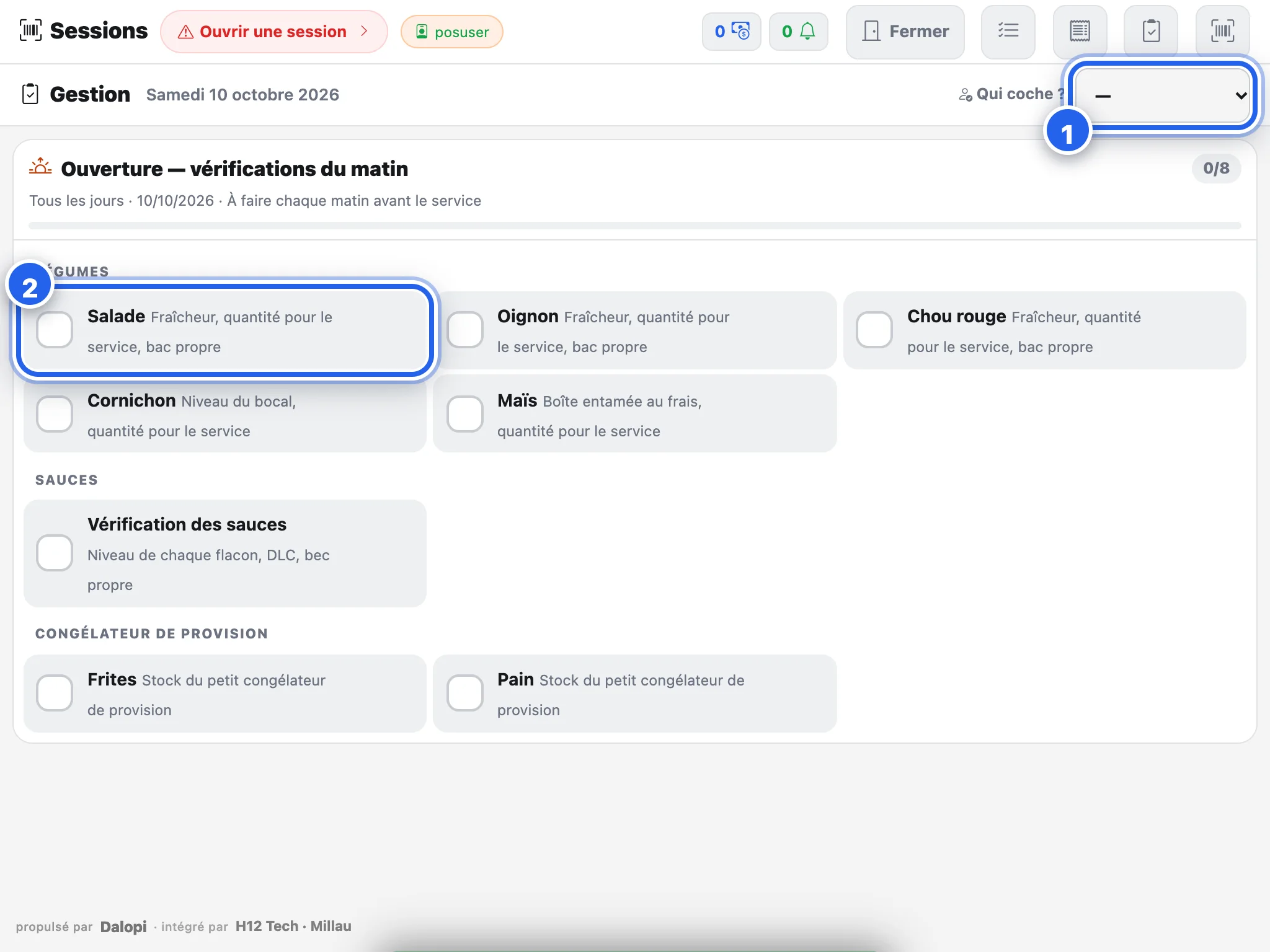Click the Samedi 10 octobre 2026 date

(x=242, y=94)
